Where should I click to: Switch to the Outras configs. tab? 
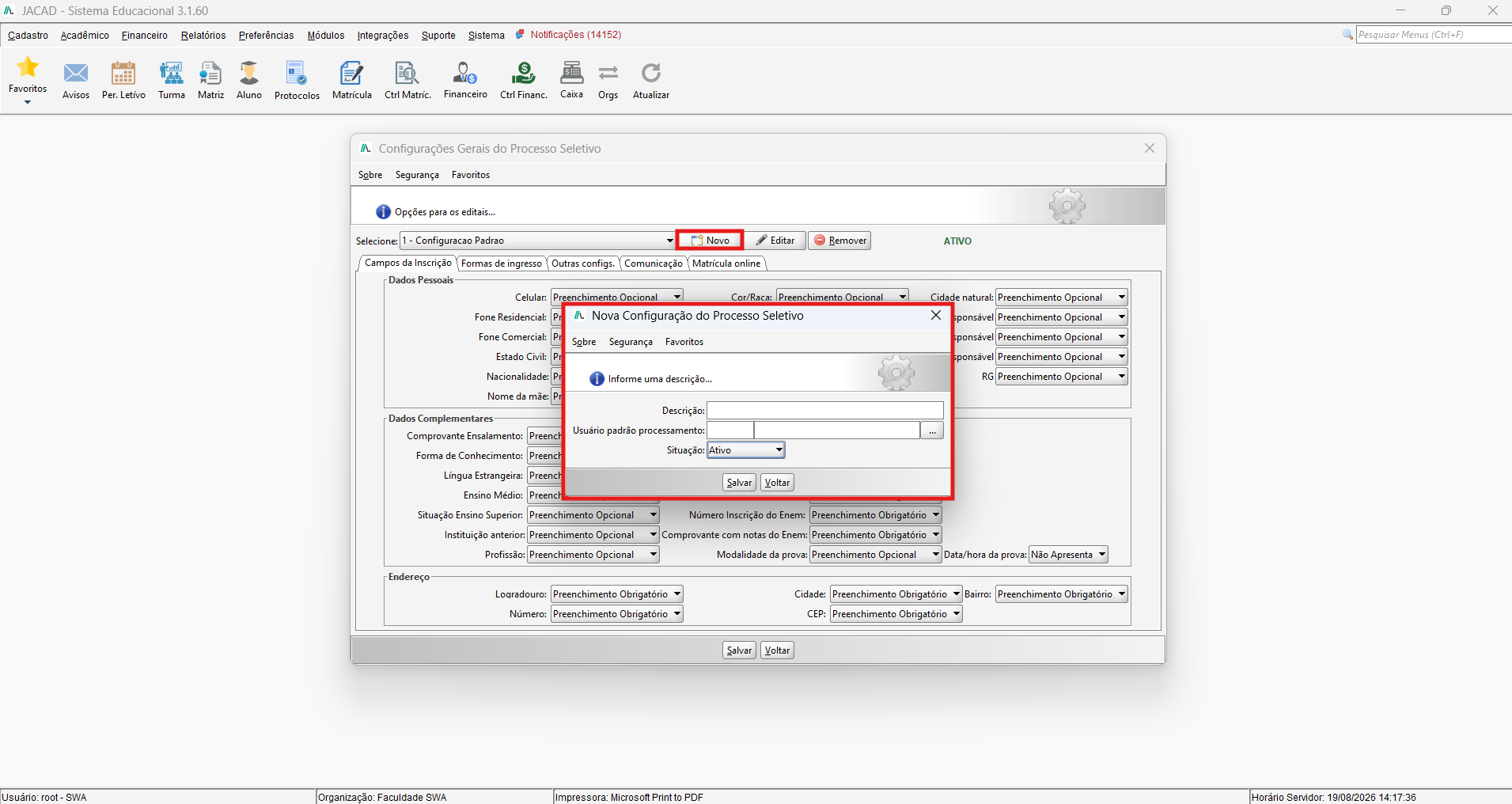tap(583, 264)
